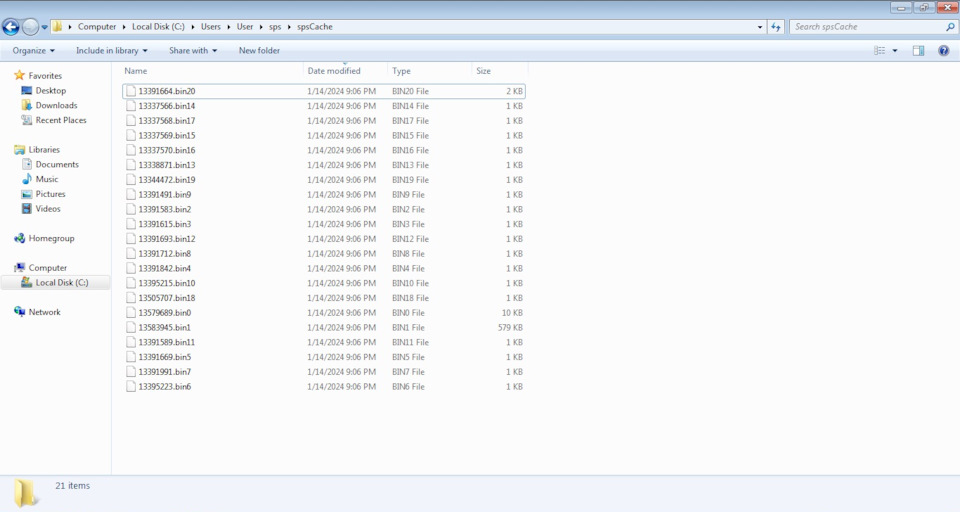Open the view options dropdown arrow
This screenshot has height=512, width=960.
point(894,50)
